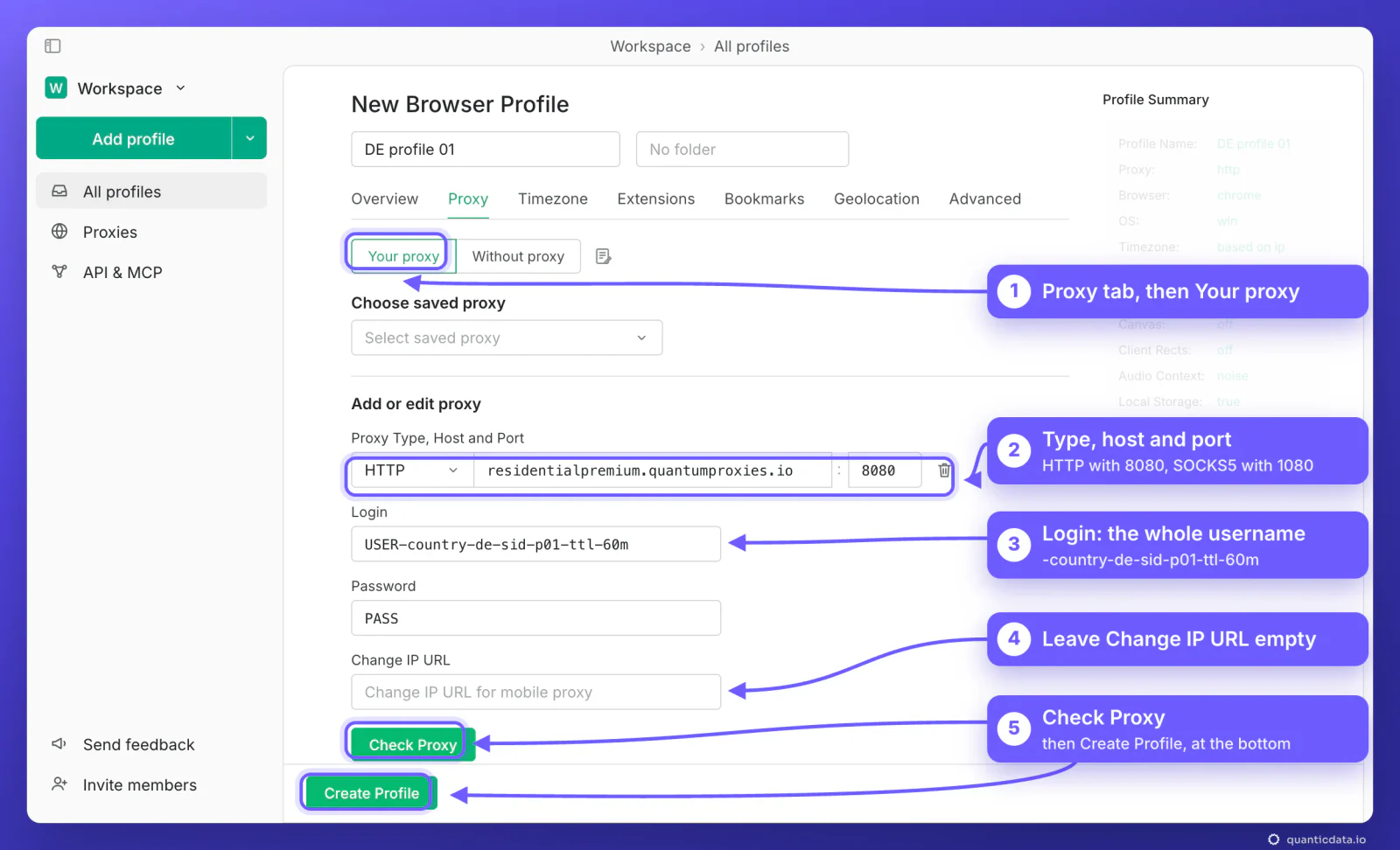Open the HTTP proxy type dropdown
The image size is (1400, 850).
[x=412, y=470]
